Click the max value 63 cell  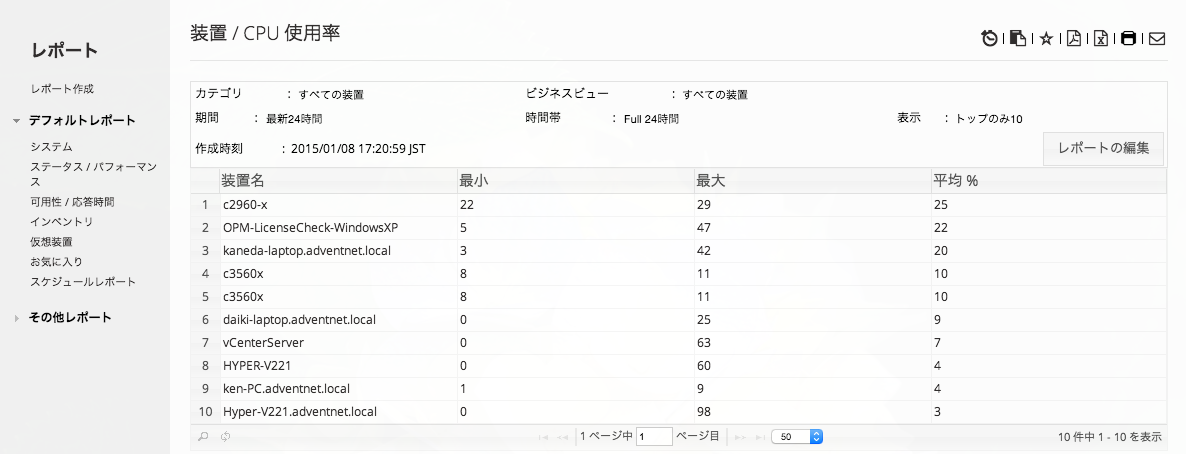812,342
